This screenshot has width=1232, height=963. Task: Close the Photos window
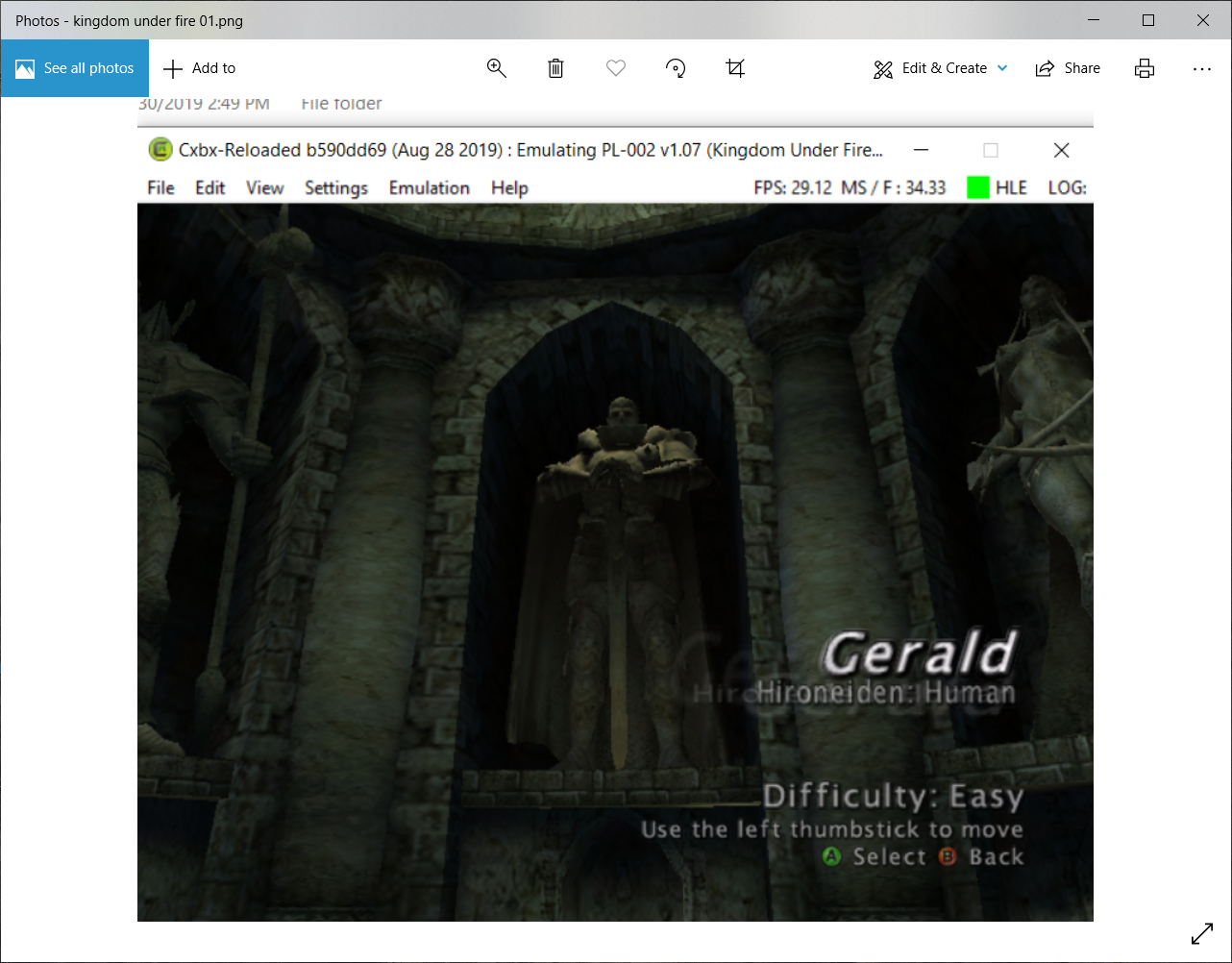(x=1203, y=20)
